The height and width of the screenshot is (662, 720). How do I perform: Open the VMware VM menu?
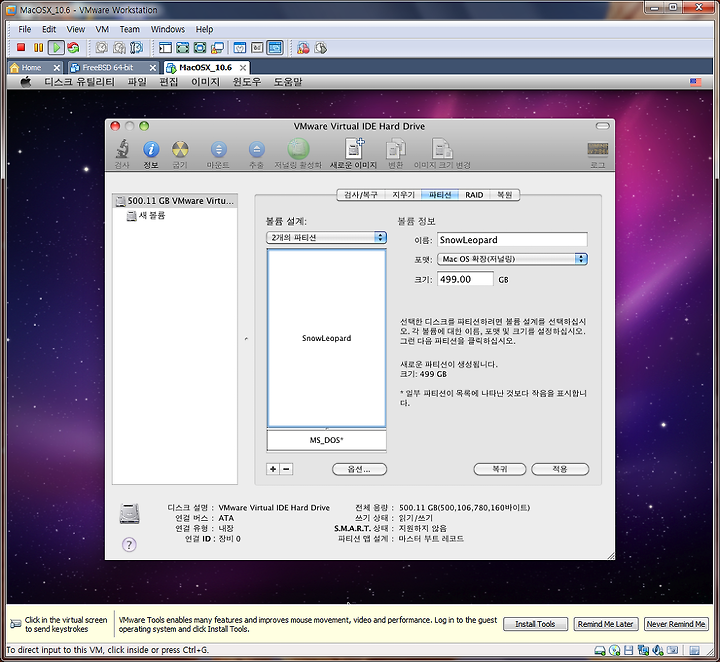point(102,29)
